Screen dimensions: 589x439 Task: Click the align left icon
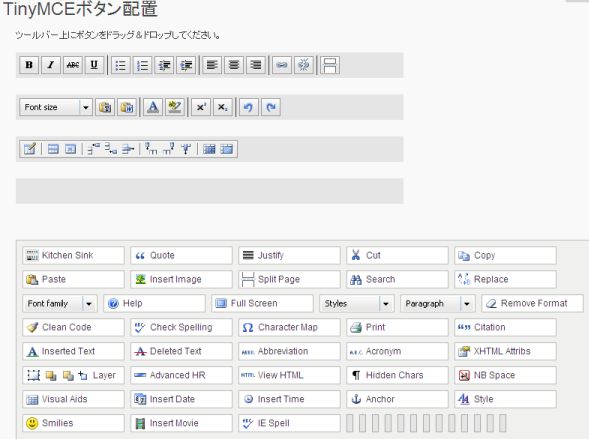pyautogui.click(x=212, y=65)
